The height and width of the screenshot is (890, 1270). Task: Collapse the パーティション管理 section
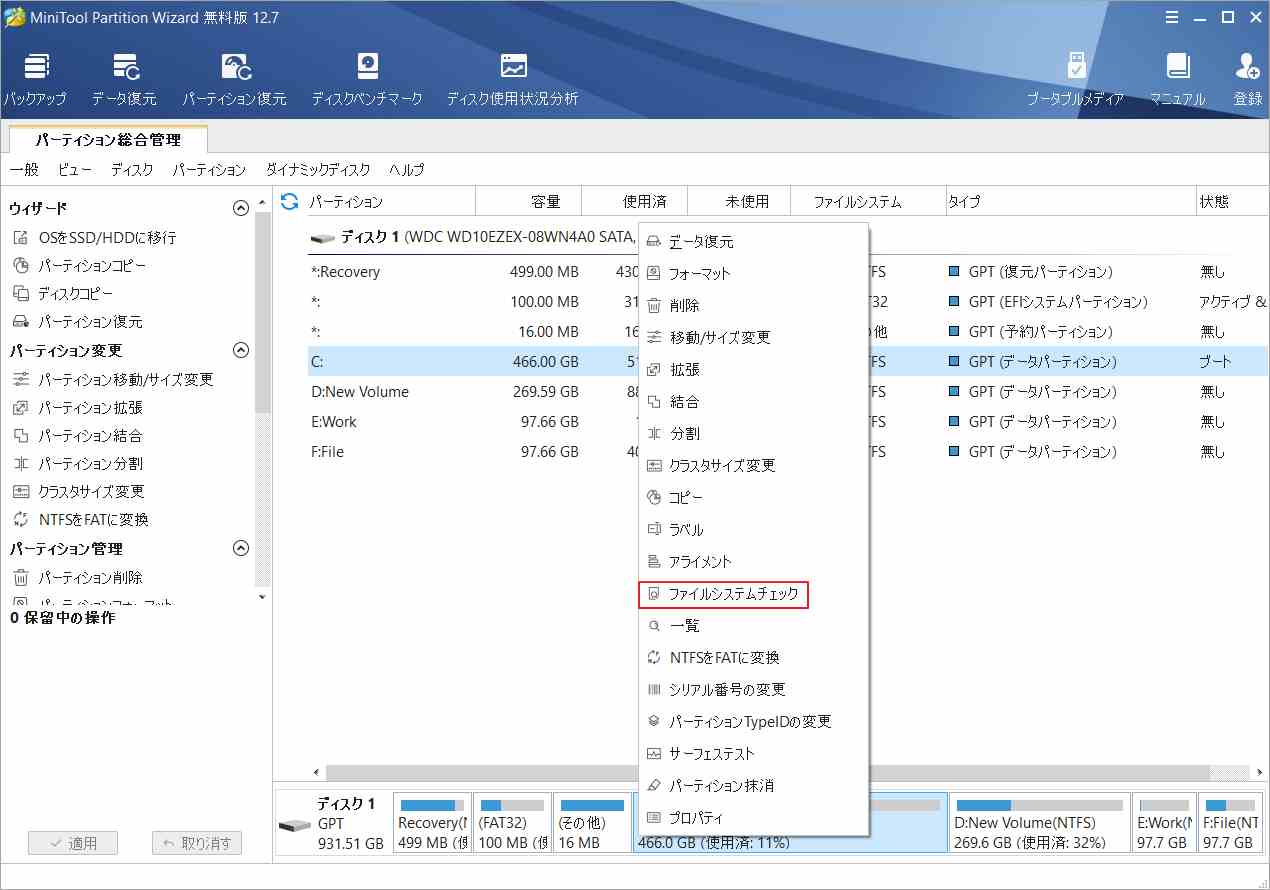tap(240, 549)
